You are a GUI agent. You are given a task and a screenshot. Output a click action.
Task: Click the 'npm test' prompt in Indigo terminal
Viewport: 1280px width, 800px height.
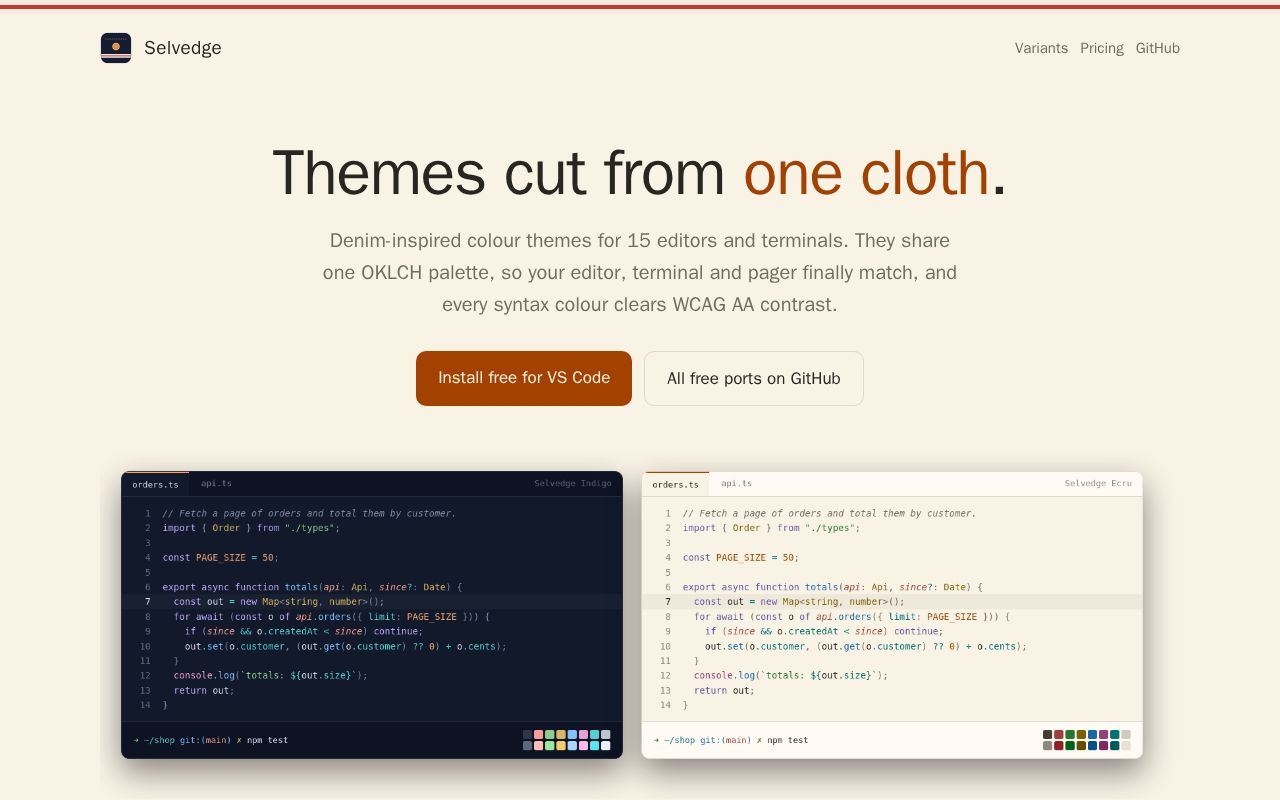click(x=267, y=741)
